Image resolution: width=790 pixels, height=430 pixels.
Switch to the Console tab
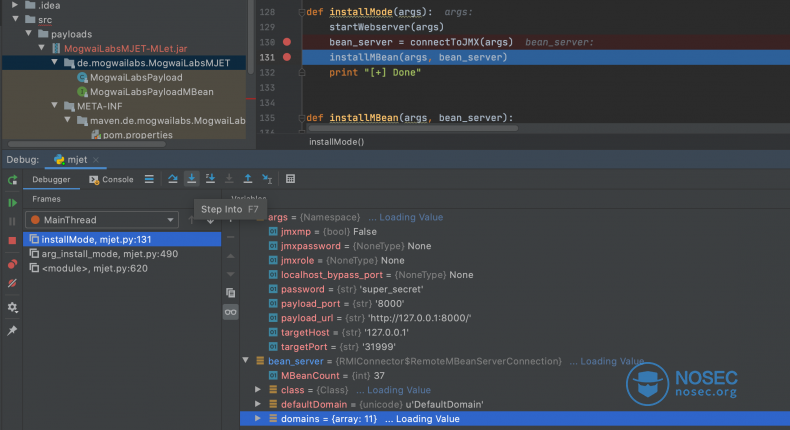pos(111,179)
